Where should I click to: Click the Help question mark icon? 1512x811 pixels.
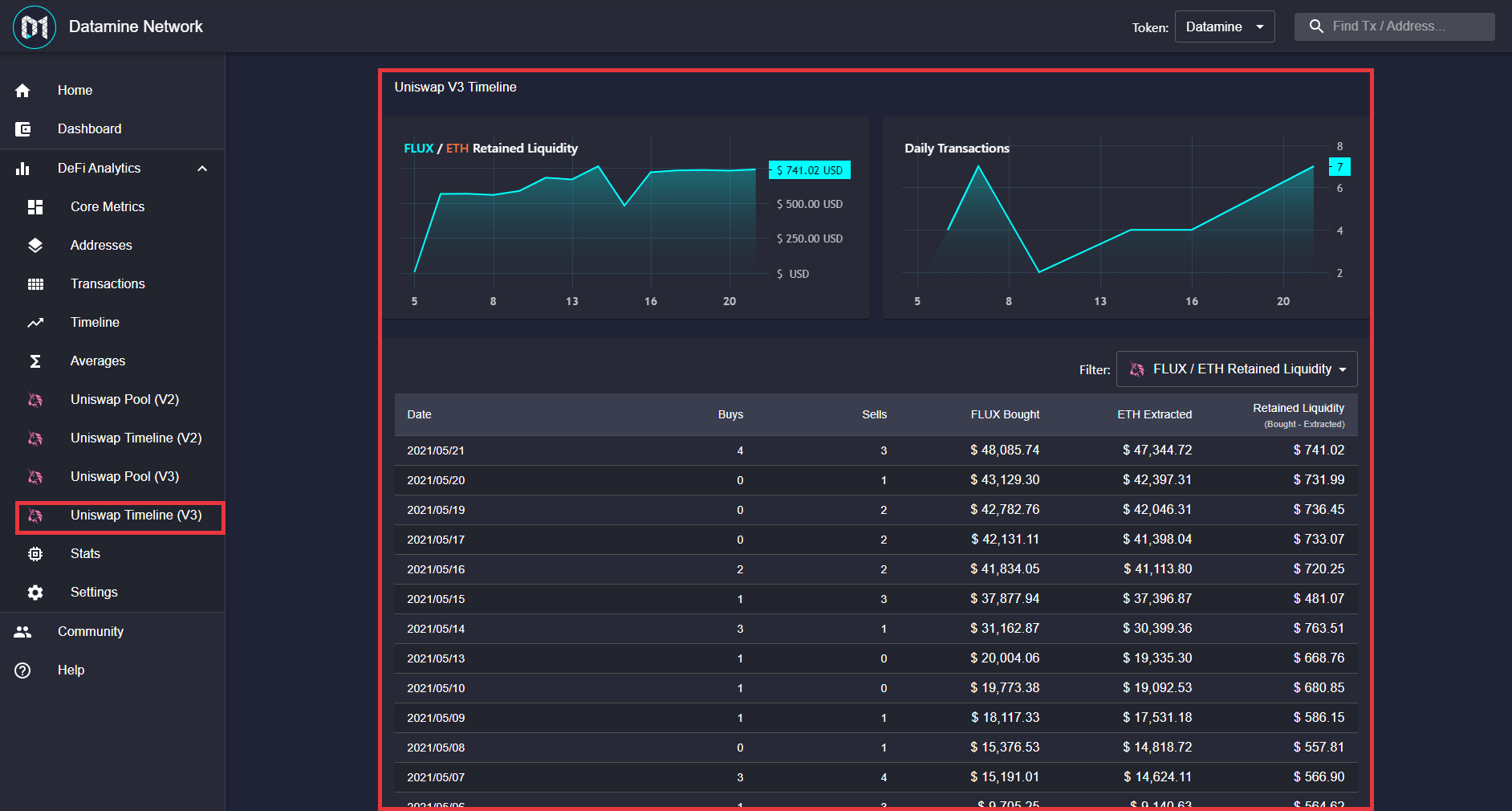tap(22, 670)
